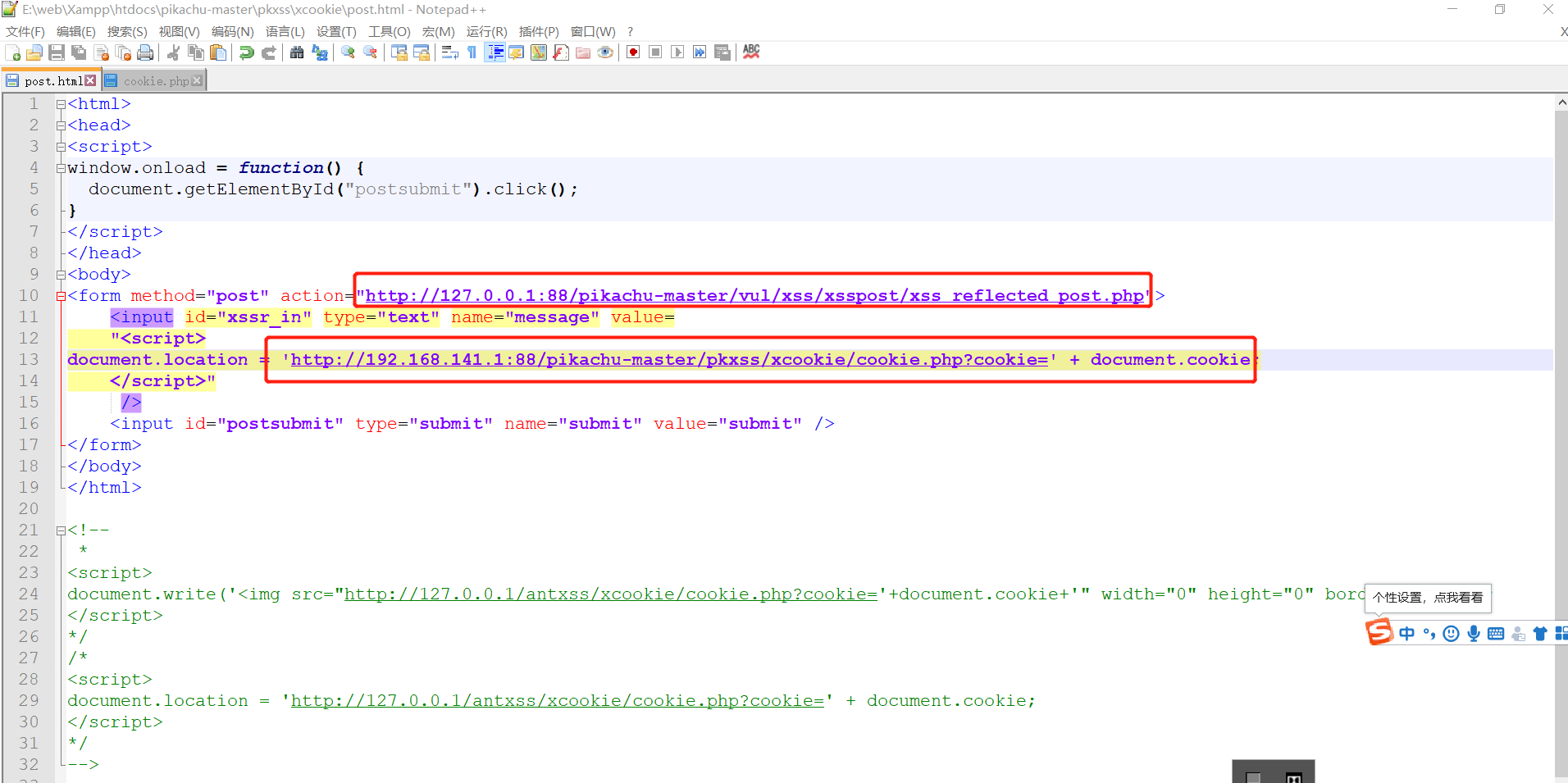
Task: Activate Sogou voice input microphone
Action: 1474,633
